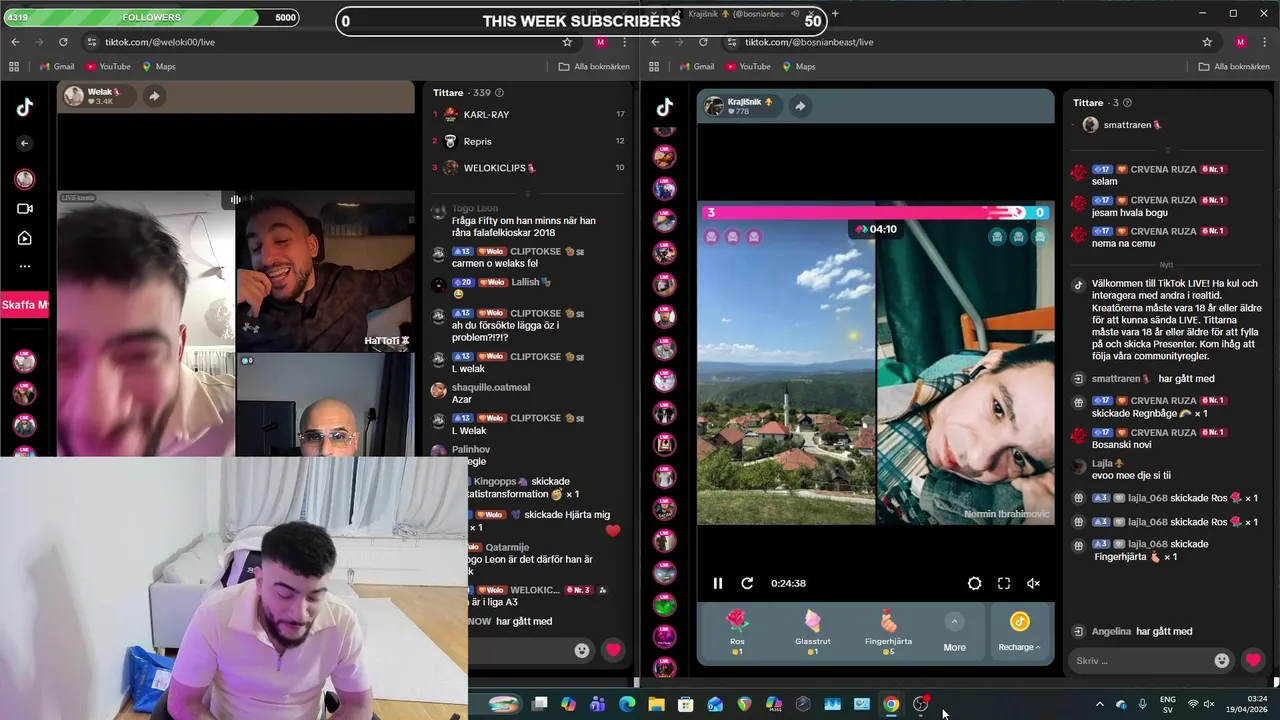Switch ENG SV input language in tray
Image resolution: width=1280 pixels, height=720 pixels.
pos(1167,704)
